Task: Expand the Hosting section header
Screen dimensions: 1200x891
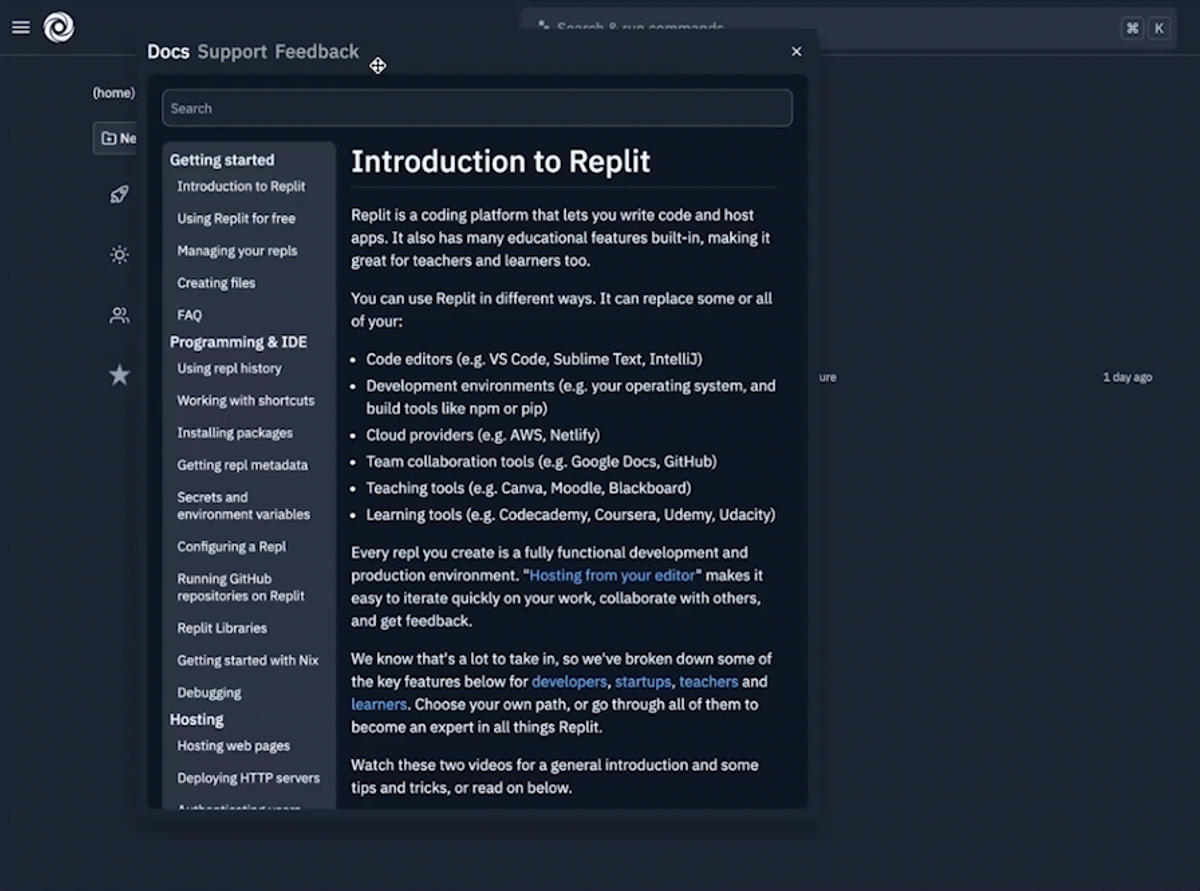Action: 196,719
